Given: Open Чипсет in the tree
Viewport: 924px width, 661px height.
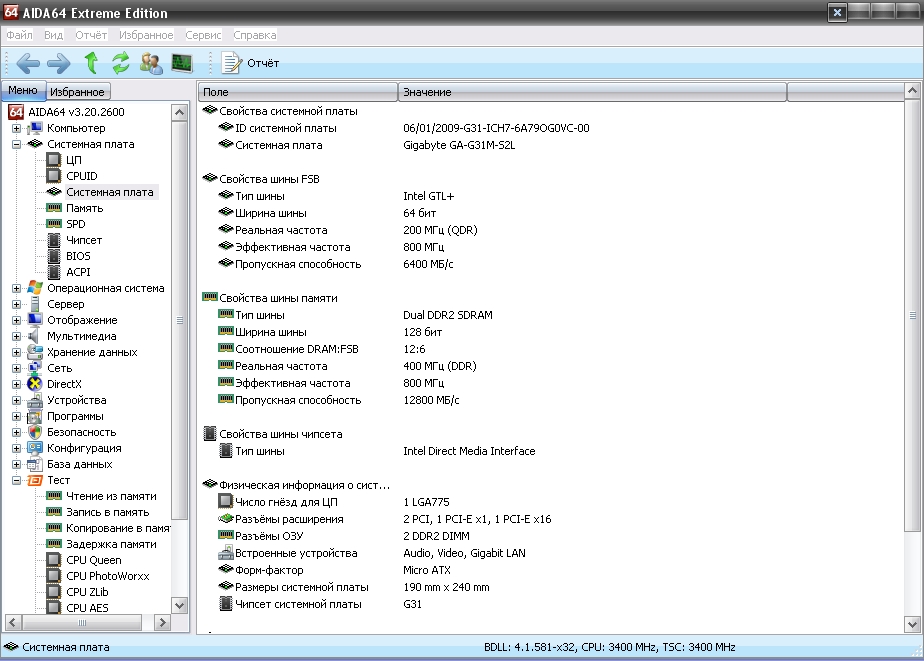Looking at the screenshot, I should click(x=84, y=240).
